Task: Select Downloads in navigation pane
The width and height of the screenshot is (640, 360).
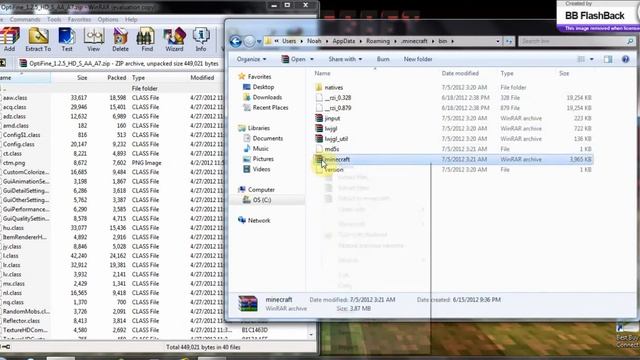Action: tap(262, 97)
